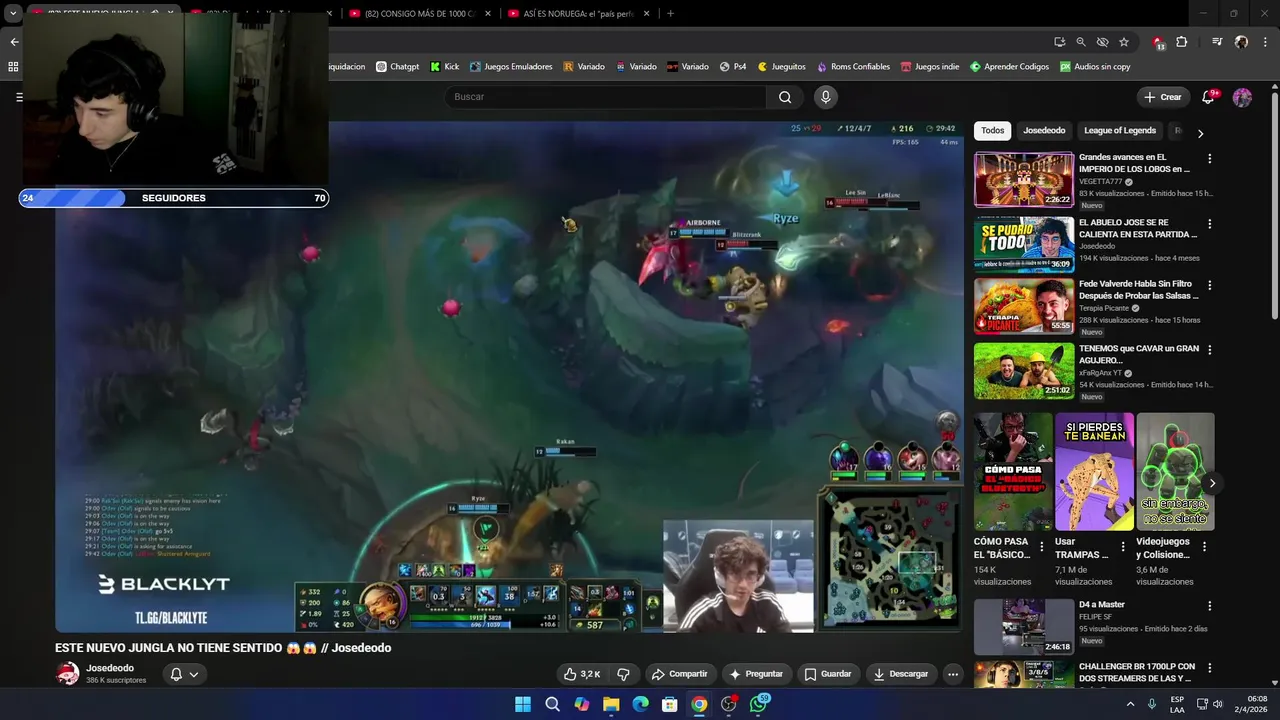
Task: Open Roms Confiables bookmark
Action: coord(853,67)
